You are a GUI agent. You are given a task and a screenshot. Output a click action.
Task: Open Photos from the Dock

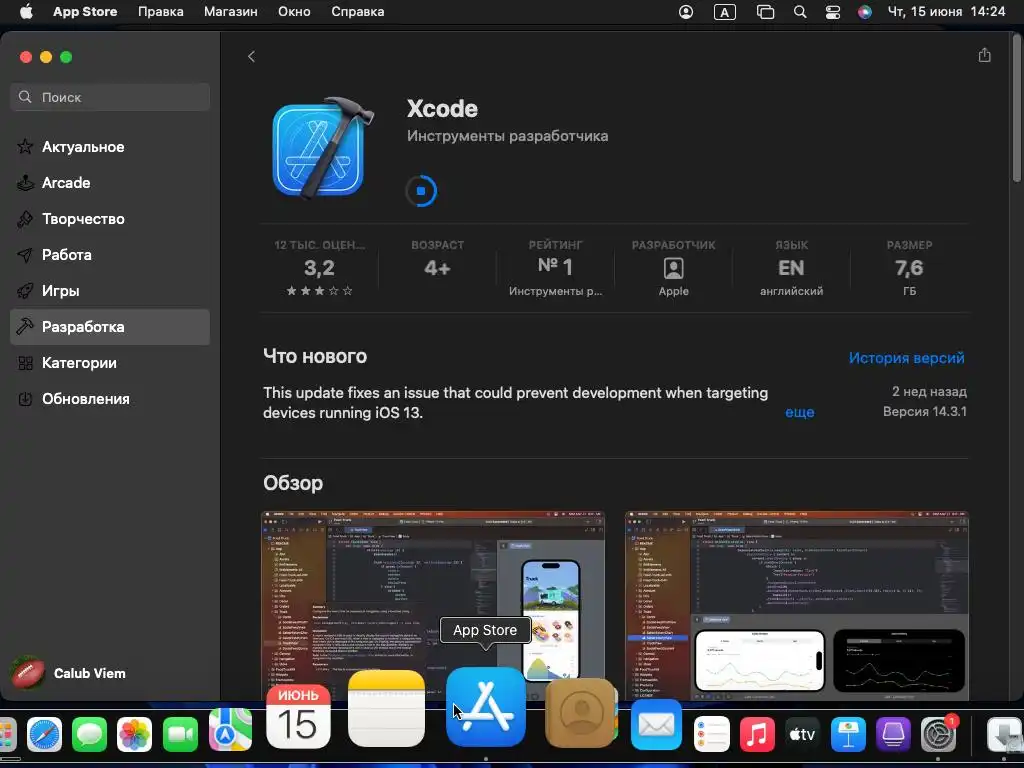135,733
